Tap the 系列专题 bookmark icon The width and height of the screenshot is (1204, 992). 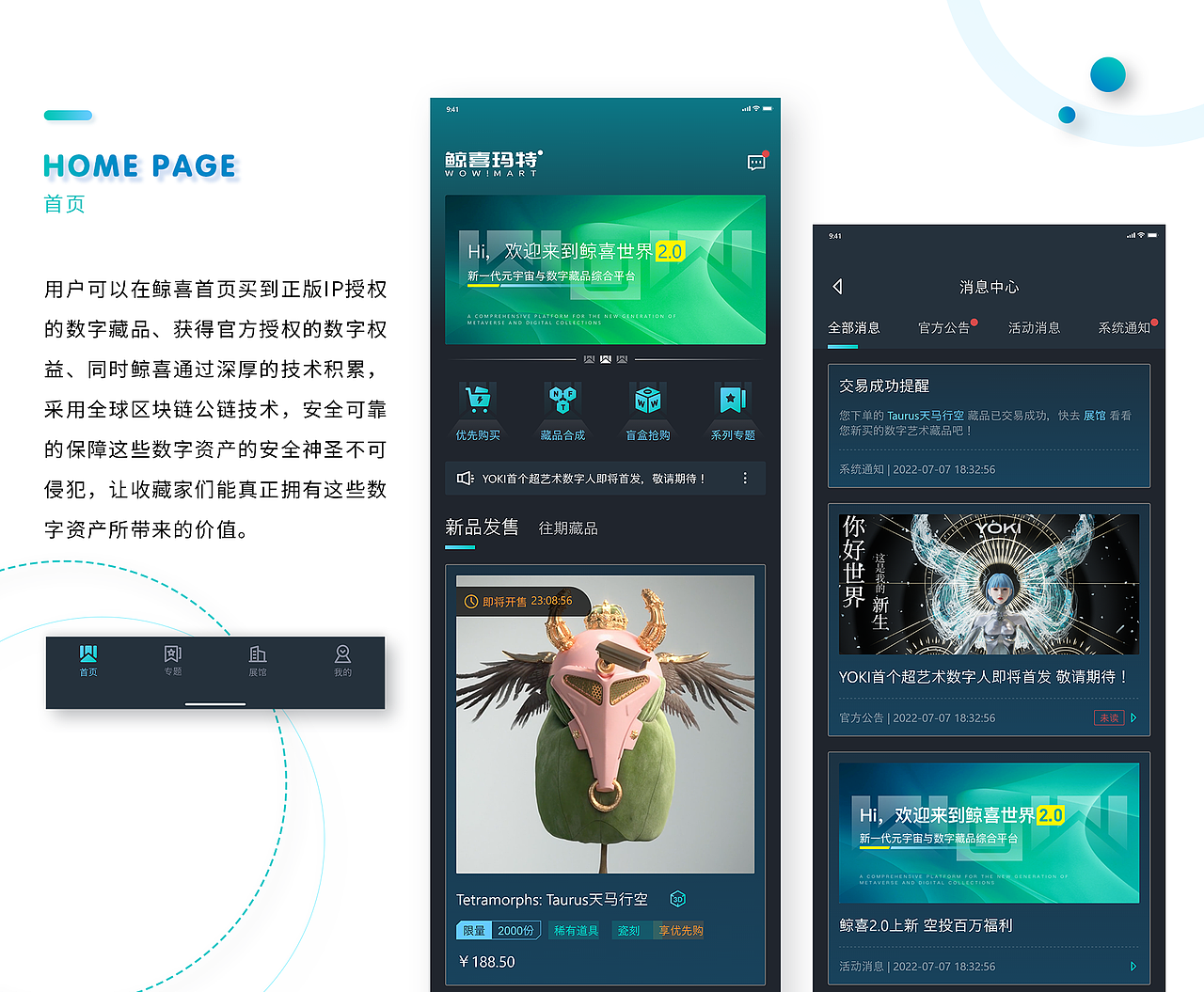[x=732, y=400]
